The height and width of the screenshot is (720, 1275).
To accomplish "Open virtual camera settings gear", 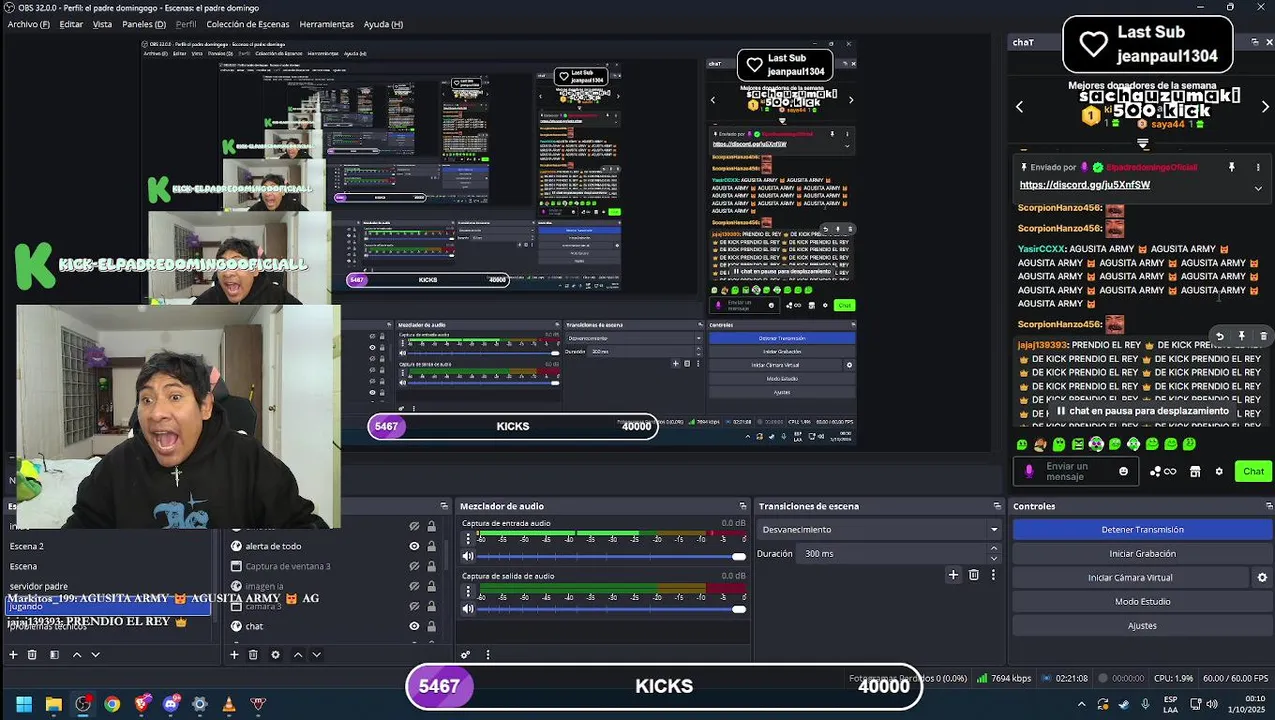I will pos(1262,578).
